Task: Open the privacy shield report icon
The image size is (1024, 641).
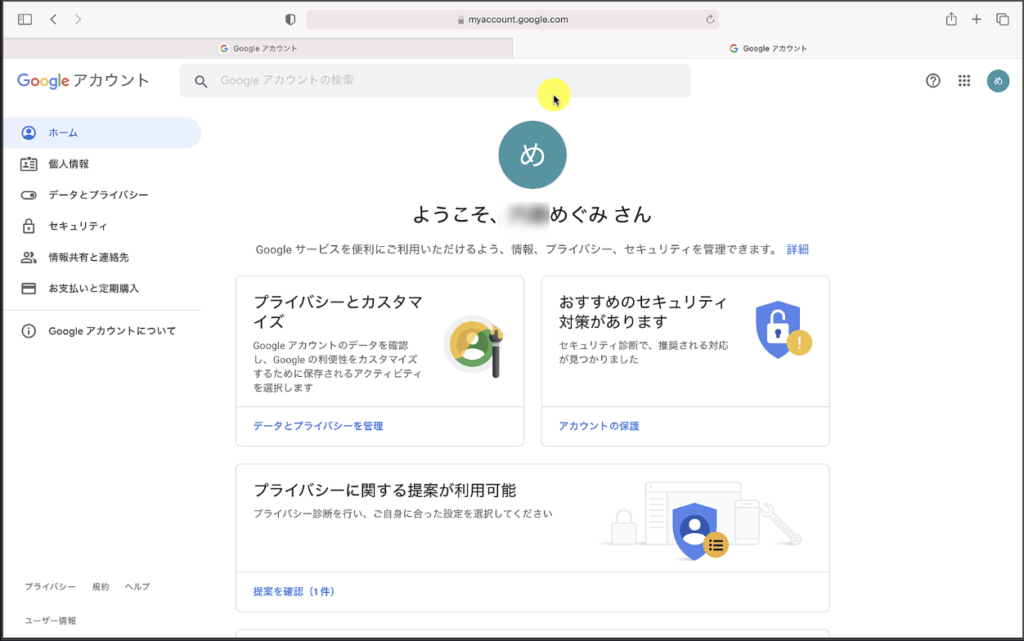Action: [291, 20]
